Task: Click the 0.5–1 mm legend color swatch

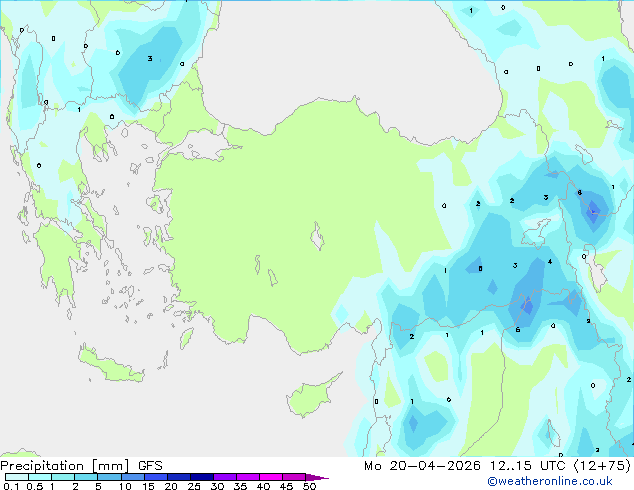Action: (40, 477)
